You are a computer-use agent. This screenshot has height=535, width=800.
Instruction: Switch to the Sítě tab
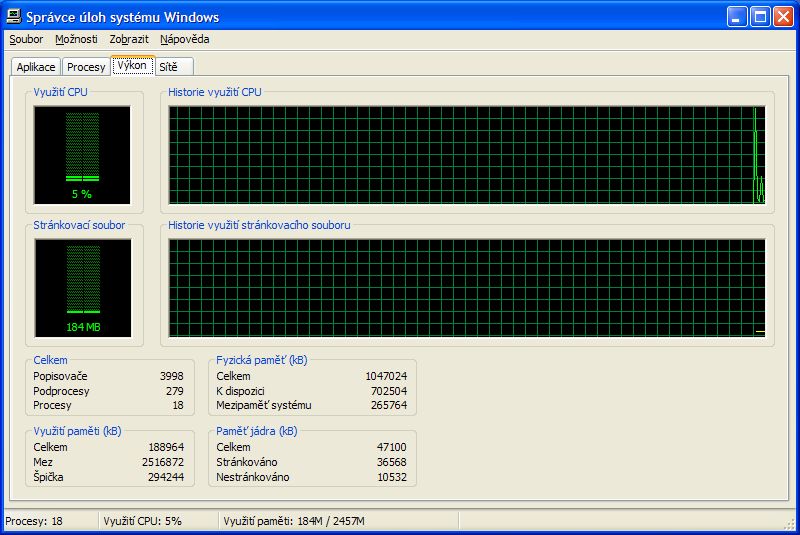pos(174,67)
